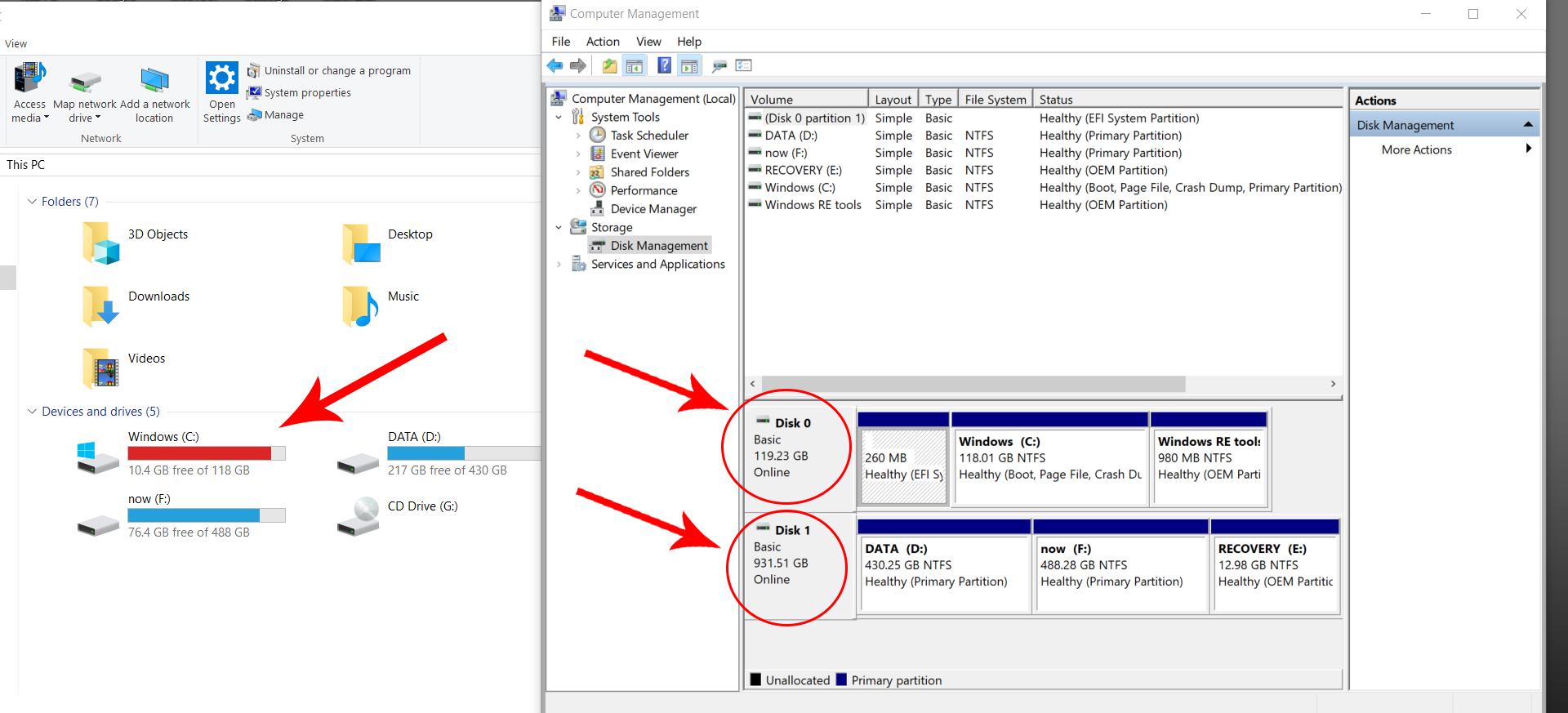This screenshot has height=713, width=1568.
Task: Expand the Event Viewer node arrow
Action: pos(578,154)
